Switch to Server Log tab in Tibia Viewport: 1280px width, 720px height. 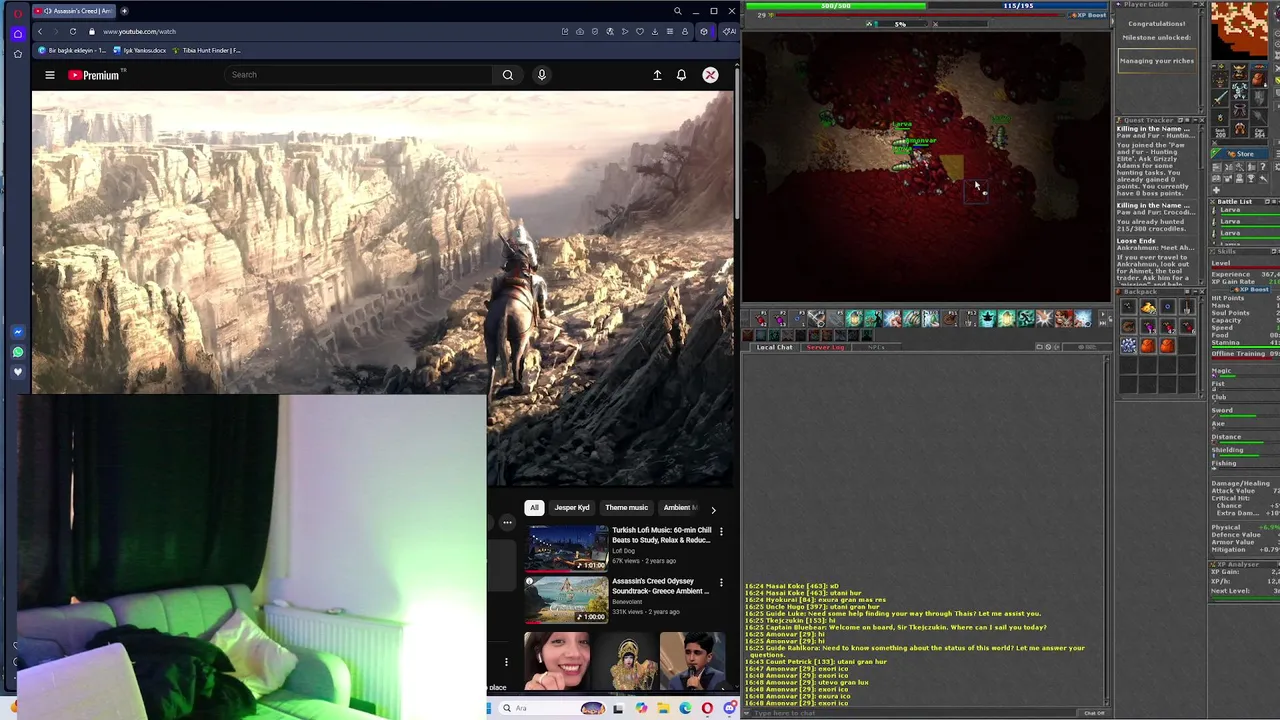click(x=825, y=347)
